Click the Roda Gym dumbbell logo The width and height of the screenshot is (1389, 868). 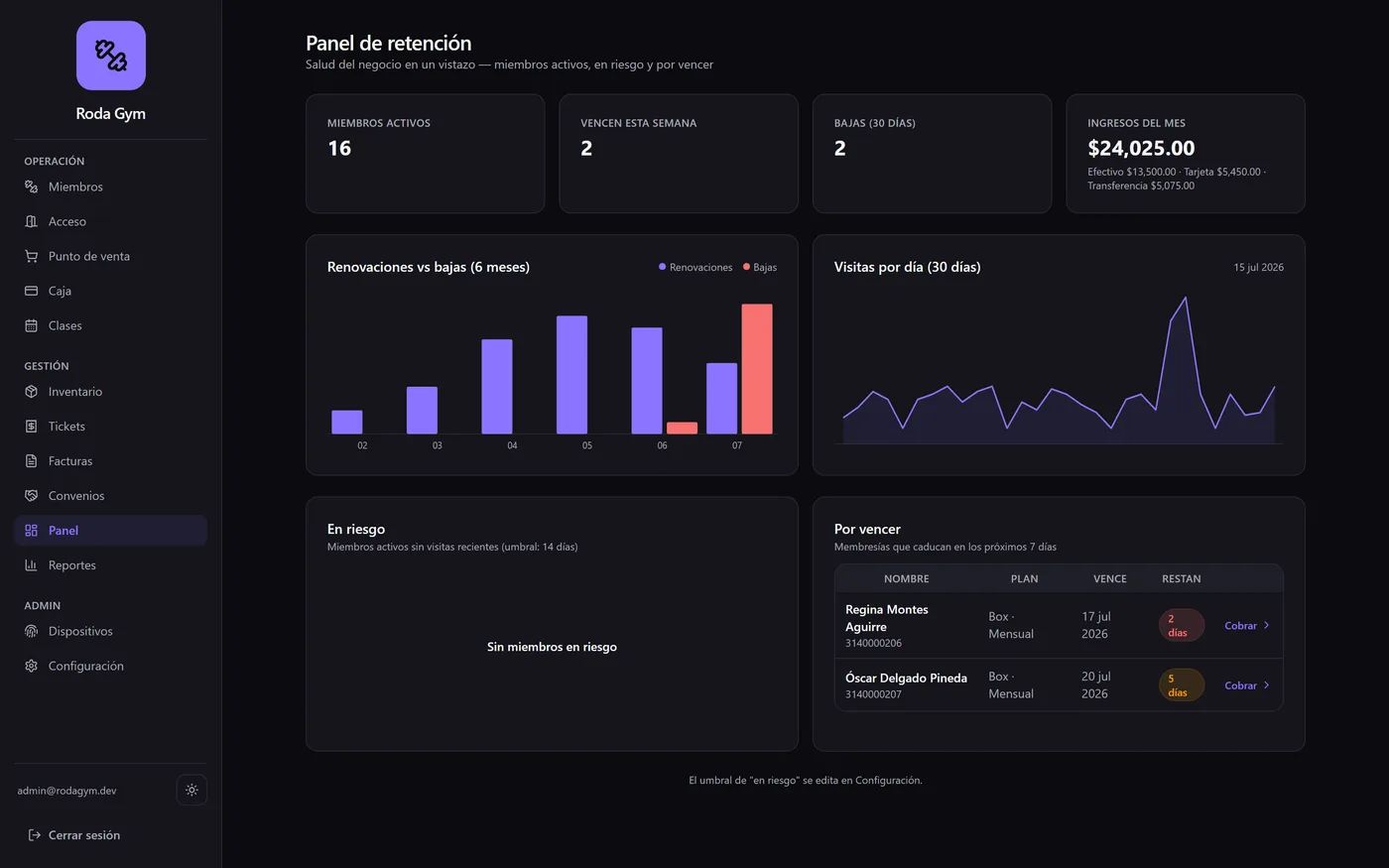tap(111, 56)
